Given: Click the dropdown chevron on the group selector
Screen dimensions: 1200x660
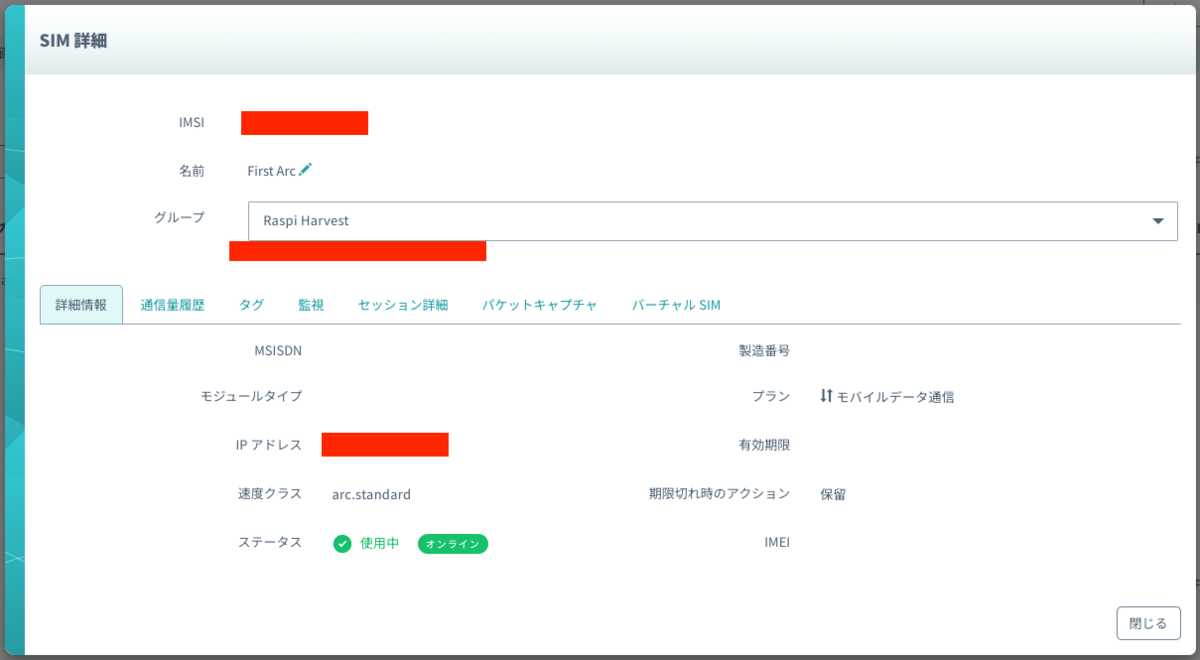Looking at the screenshot, I should tap(1157, 221).
